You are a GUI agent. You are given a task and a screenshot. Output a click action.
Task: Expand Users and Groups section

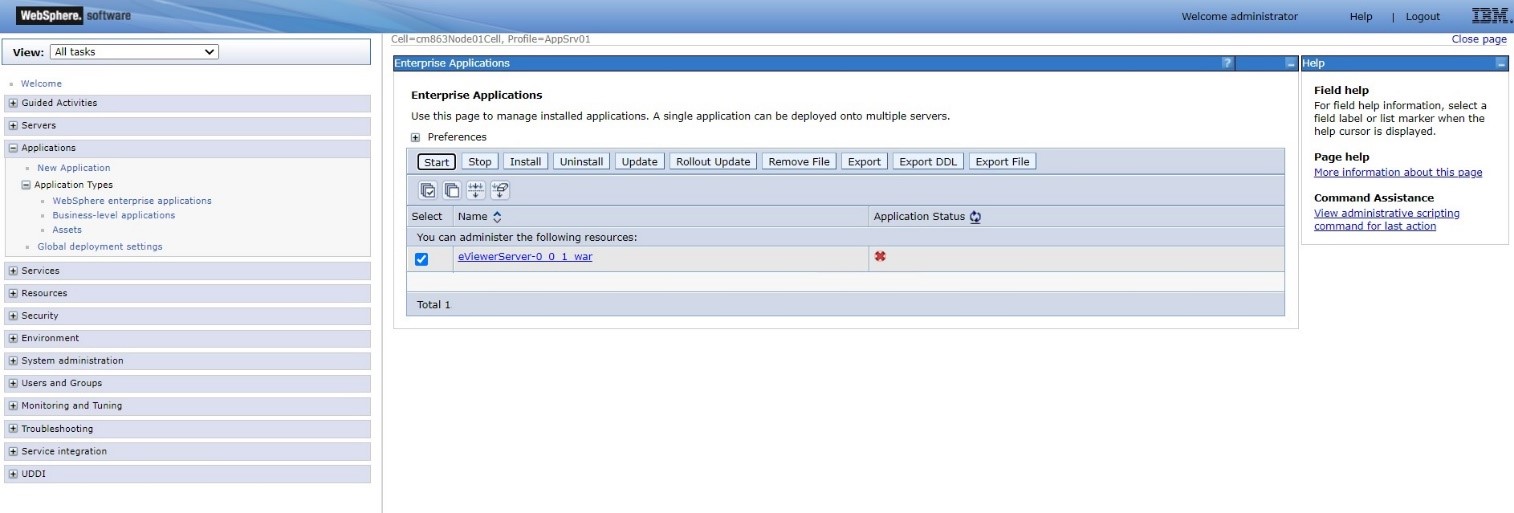13,383
